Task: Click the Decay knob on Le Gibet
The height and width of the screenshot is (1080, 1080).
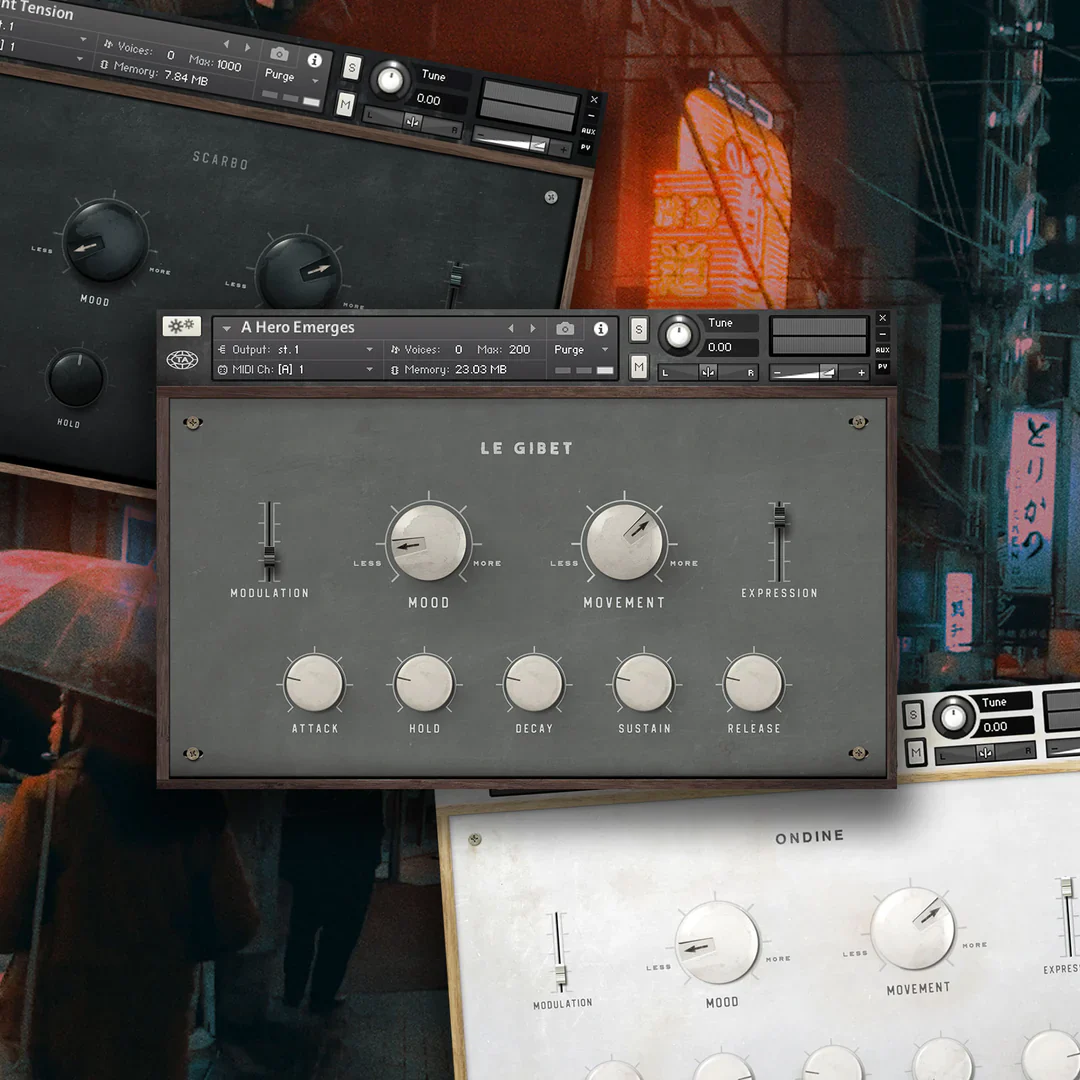Action: pos(534,683)
